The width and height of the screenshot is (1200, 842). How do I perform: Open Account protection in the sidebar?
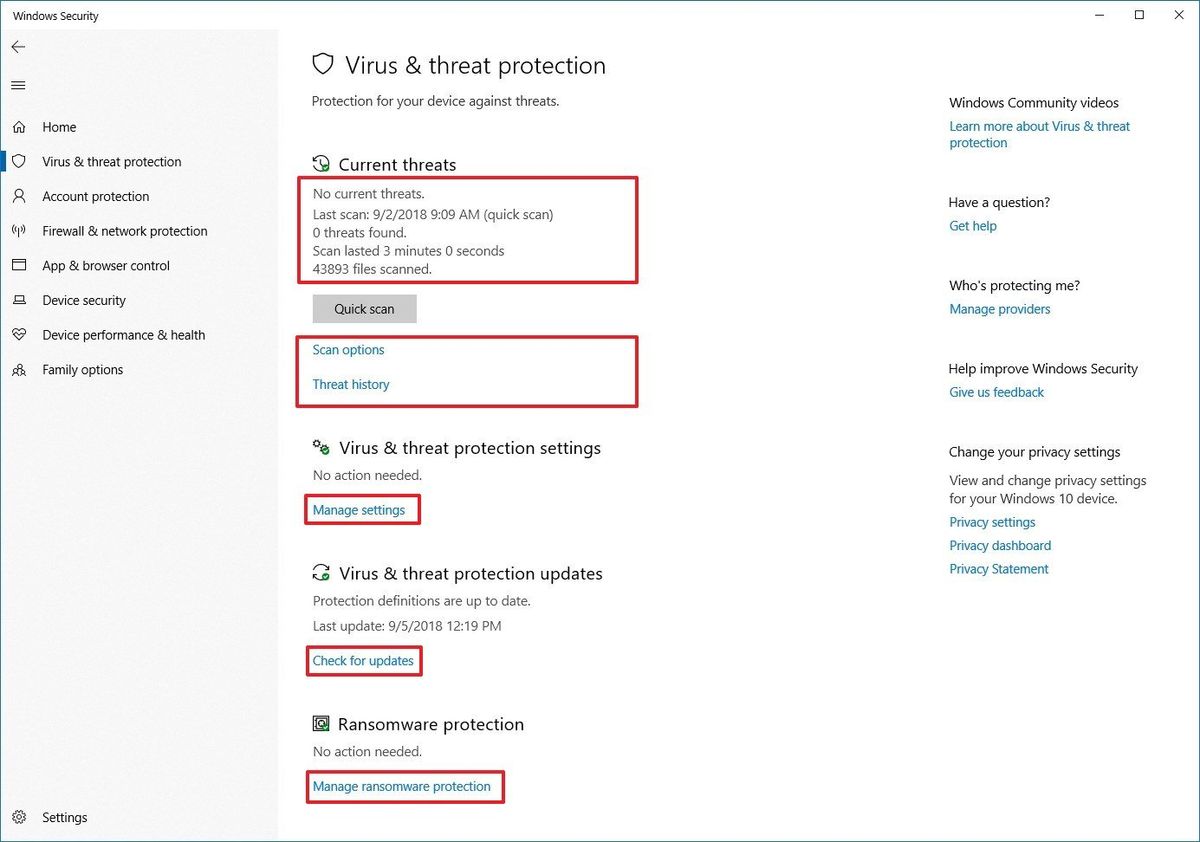click(94, 196)
